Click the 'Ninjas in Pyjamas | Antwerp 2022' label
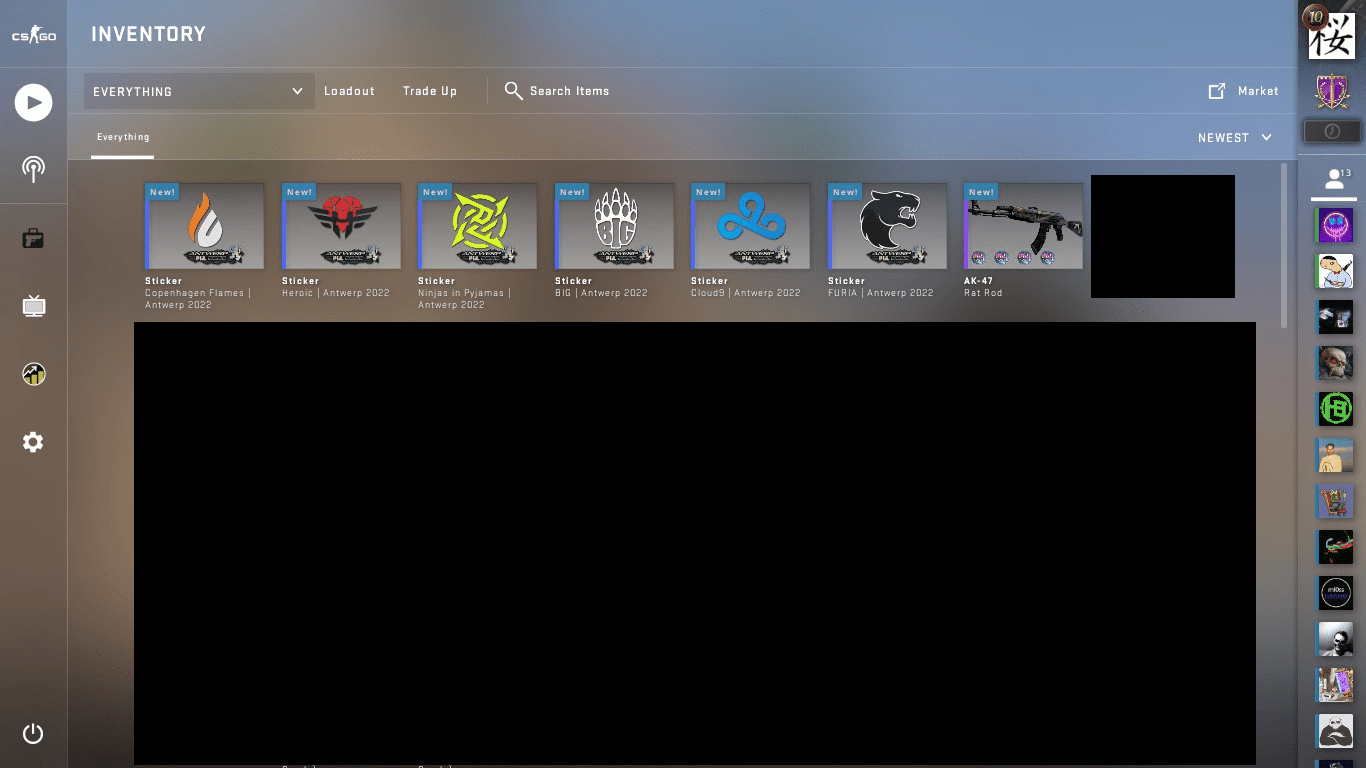The height and width of the screenshot is (768, 1366). point(466,299)
